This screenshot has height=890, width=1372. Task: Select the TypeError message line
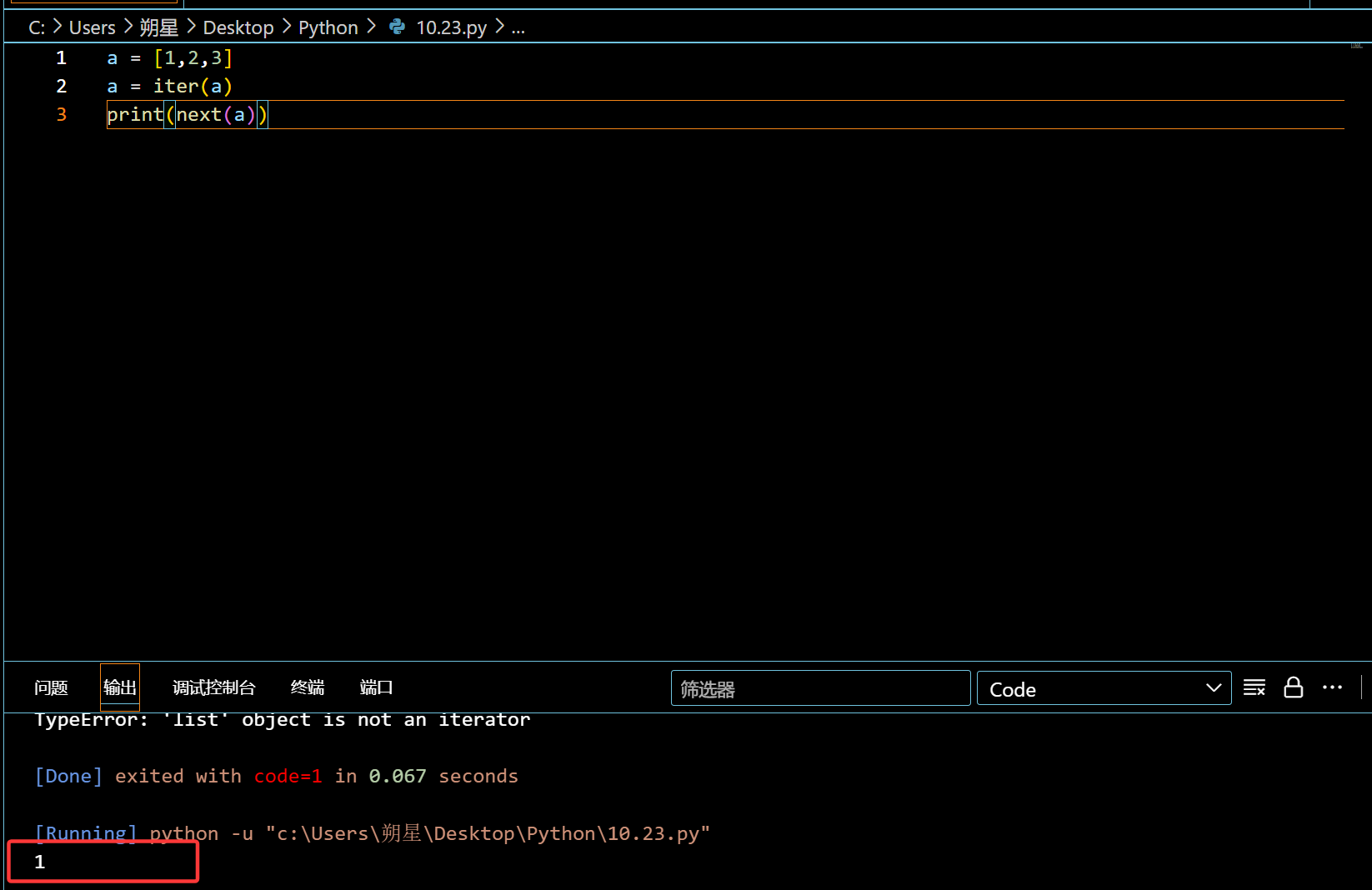[282, 719]
